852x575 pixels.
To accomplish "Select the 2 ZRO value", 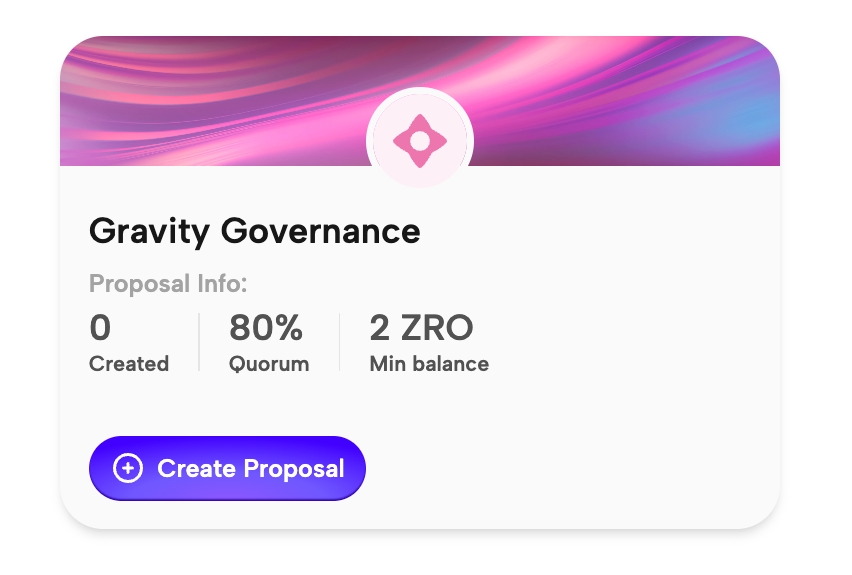I will click(x=421, y=328).
